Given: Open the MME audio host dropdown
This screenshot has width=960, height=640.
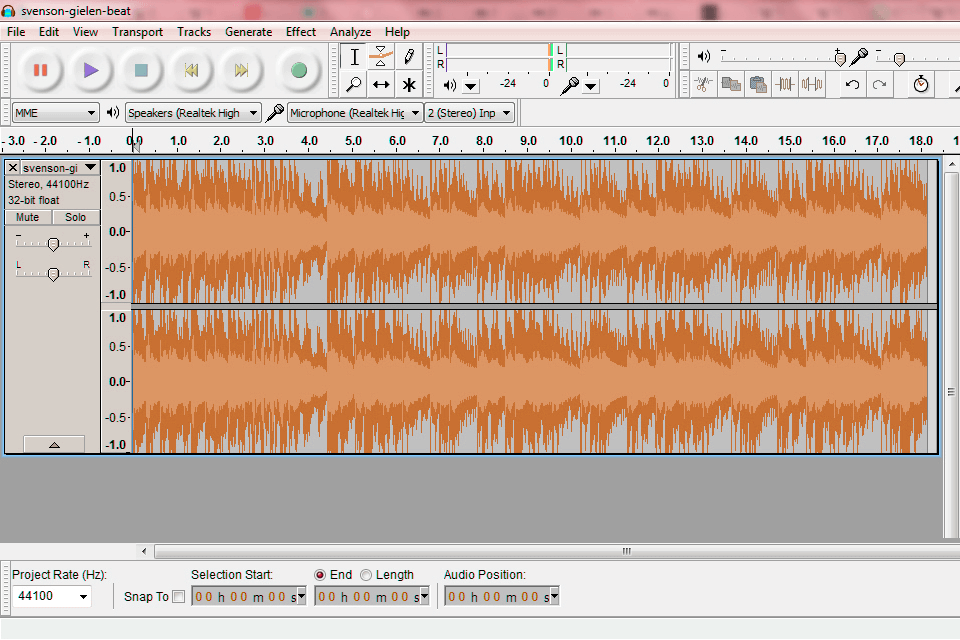Looking at the screenshot, I should click(x=55, y=113).
